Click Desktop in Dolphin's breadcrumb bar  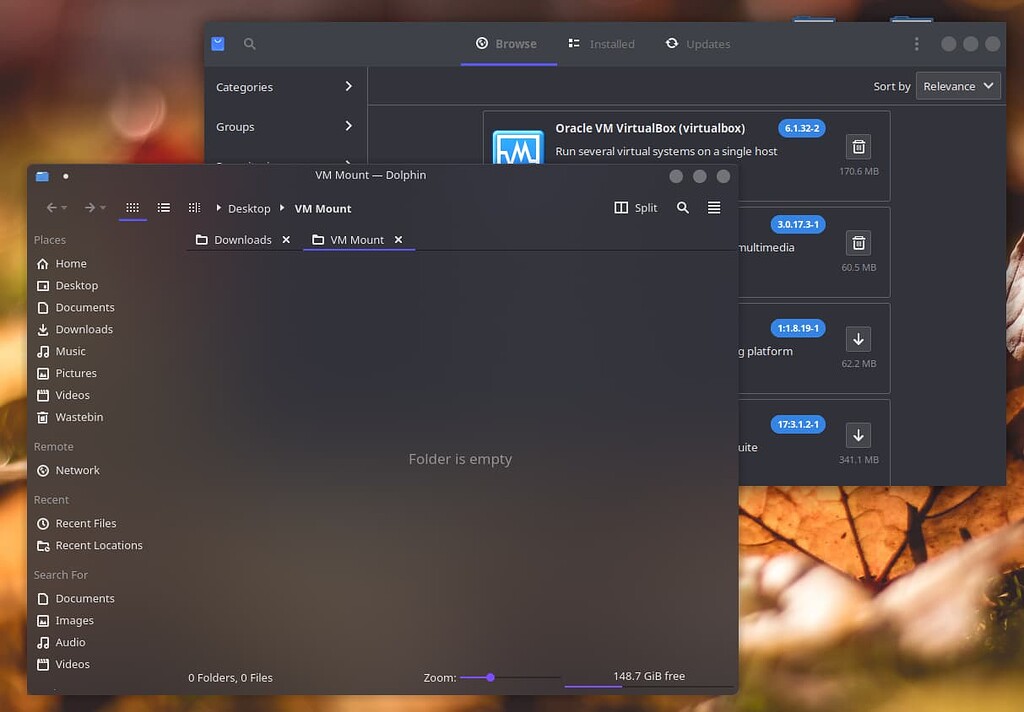pyautogui.click(x=248, y=208)
